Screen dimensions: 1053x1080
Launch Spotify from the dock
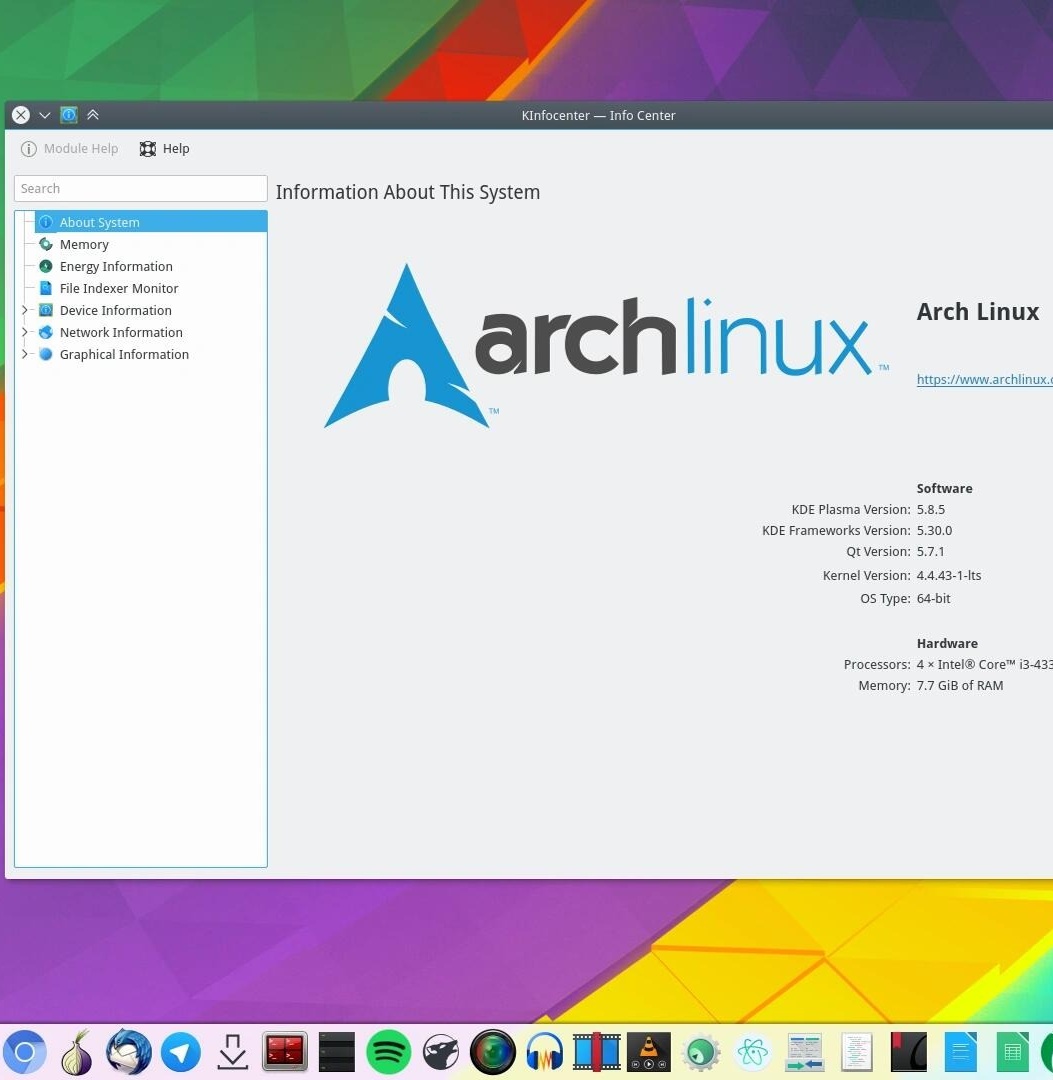[388, 1052]
